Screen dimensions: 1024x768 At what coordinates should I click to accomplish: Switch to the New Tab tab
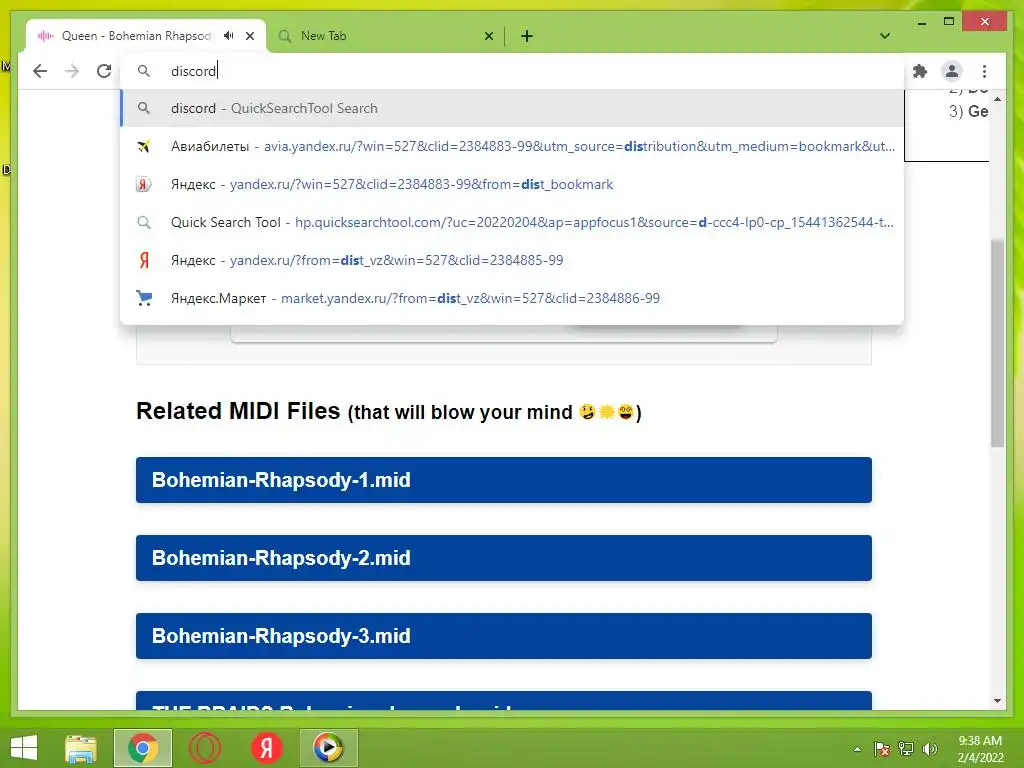coord(385,36)
